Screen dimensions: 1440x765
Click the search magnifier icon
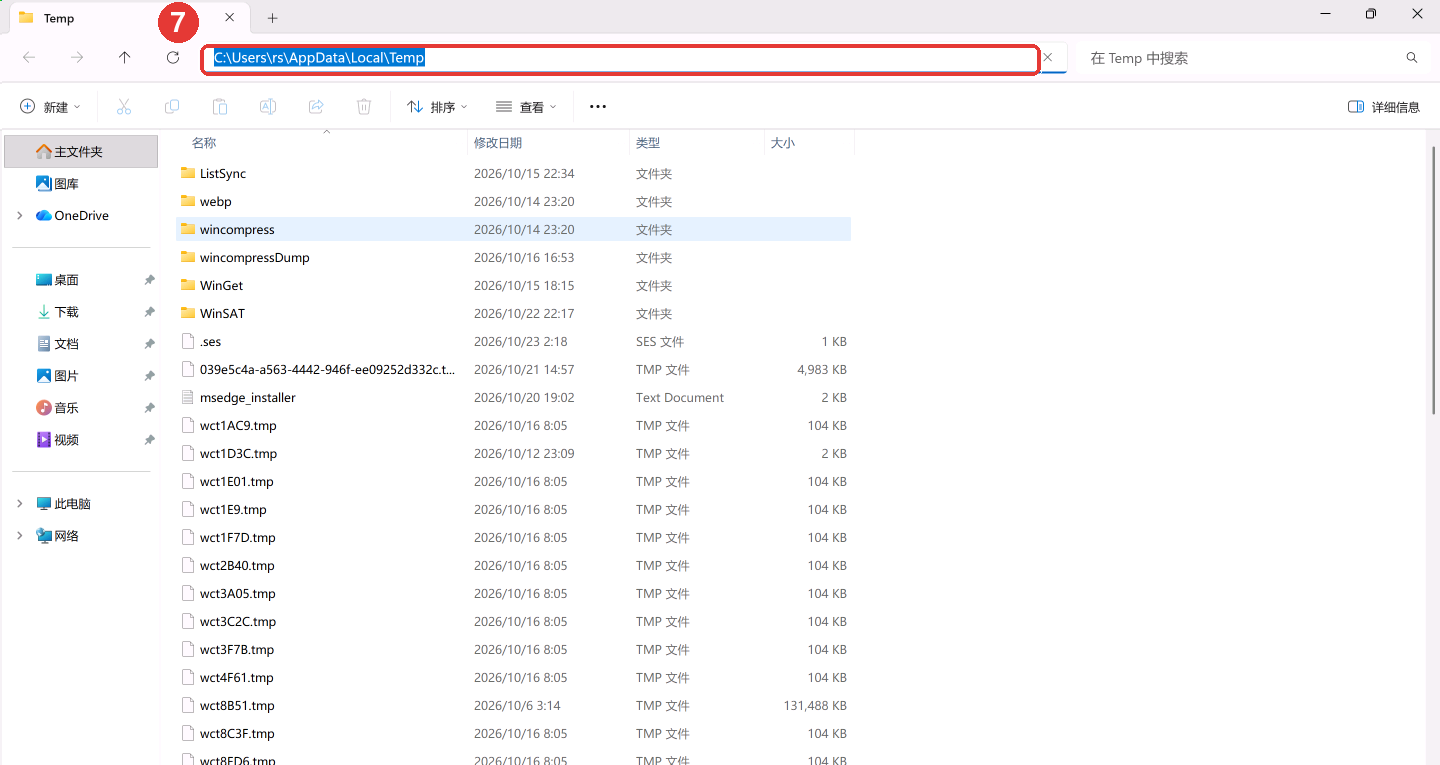tap(1412, 58)
